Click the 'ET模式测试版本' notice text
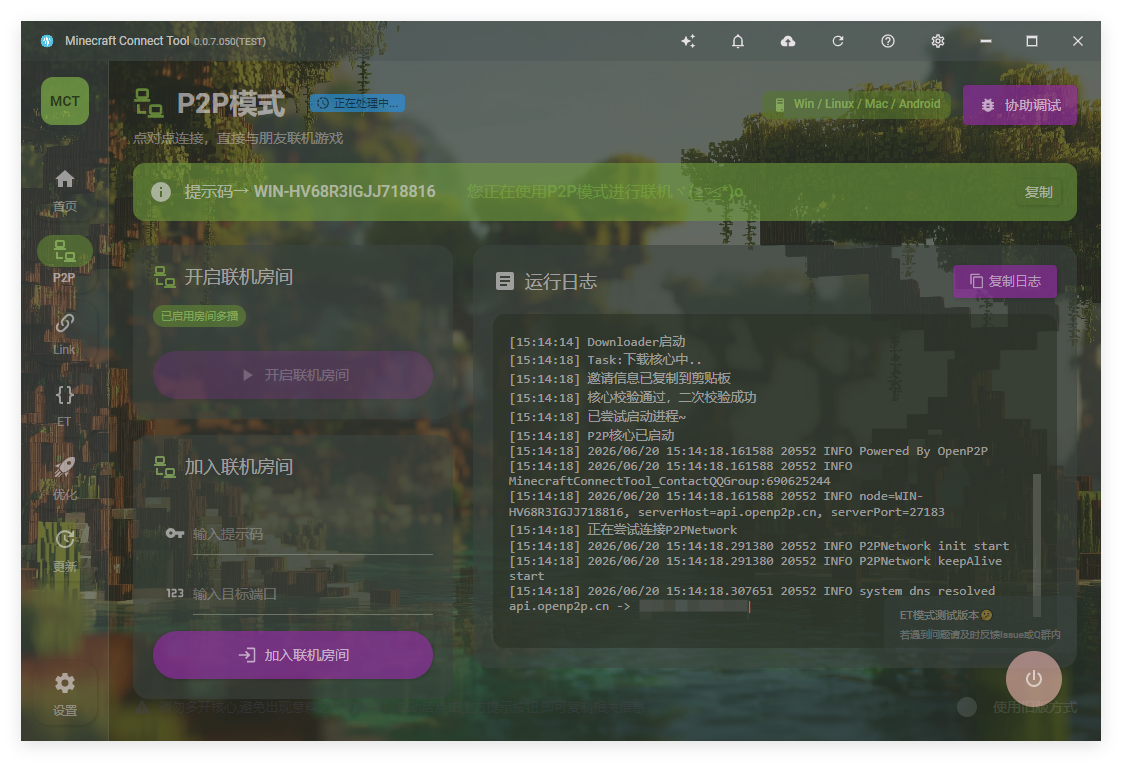This screenshot has height=762, width=1122. (x=945, y=615)
